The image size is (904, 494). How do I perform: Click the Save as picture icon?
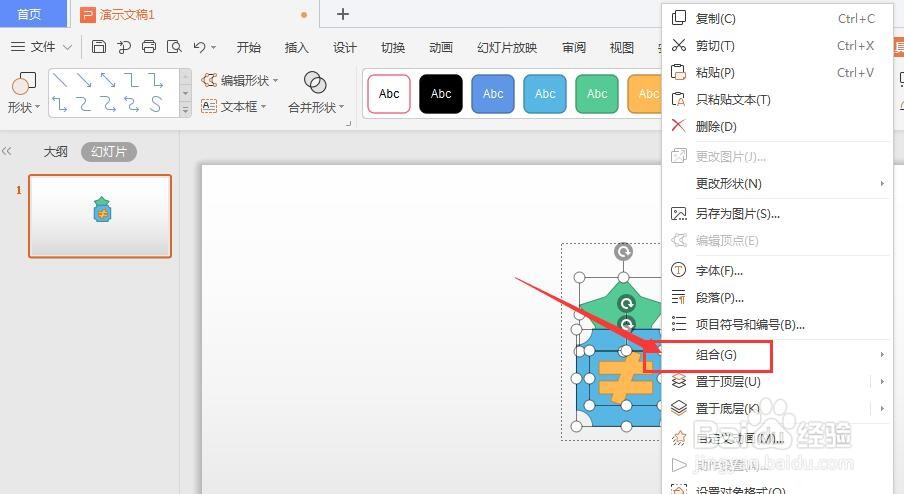point(679,214)
